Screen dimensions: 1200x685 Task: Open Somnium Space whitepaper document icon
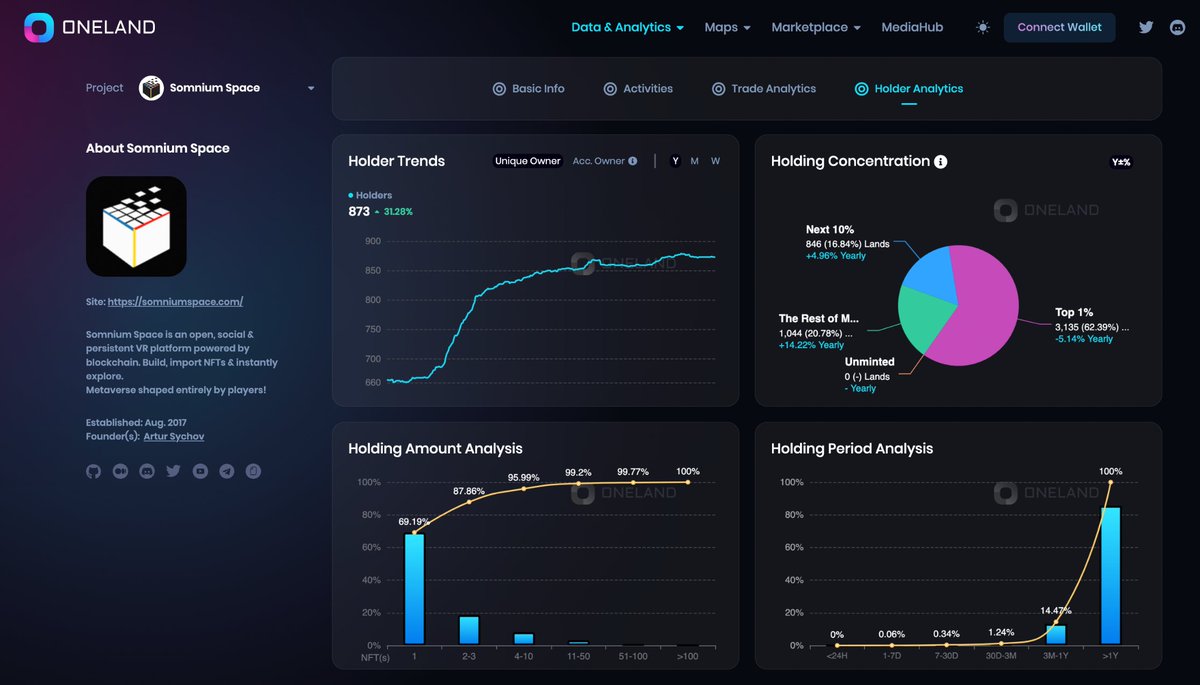pyautogui.click(x=253, y=471)
